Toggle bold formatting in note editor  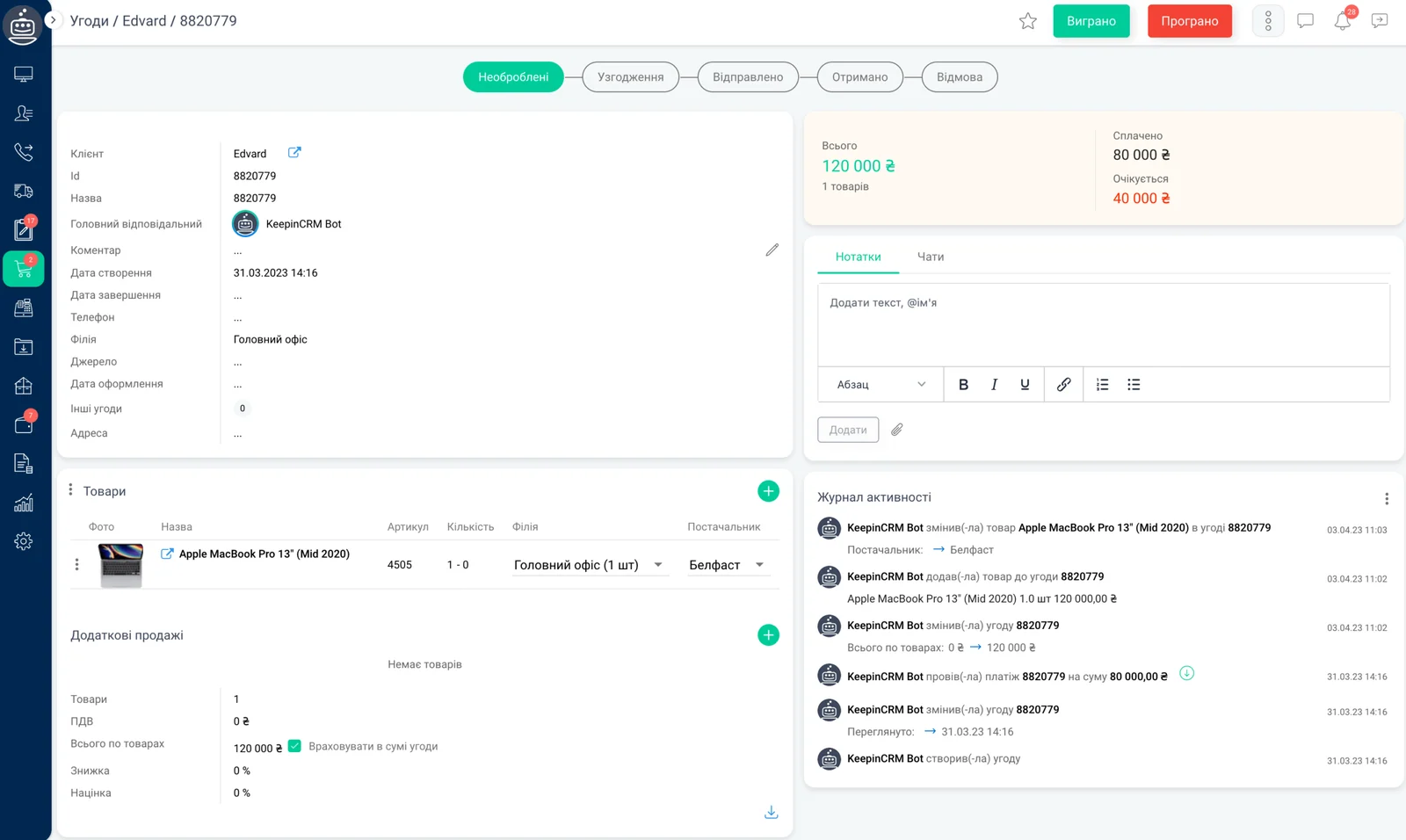tap(963, 385)
